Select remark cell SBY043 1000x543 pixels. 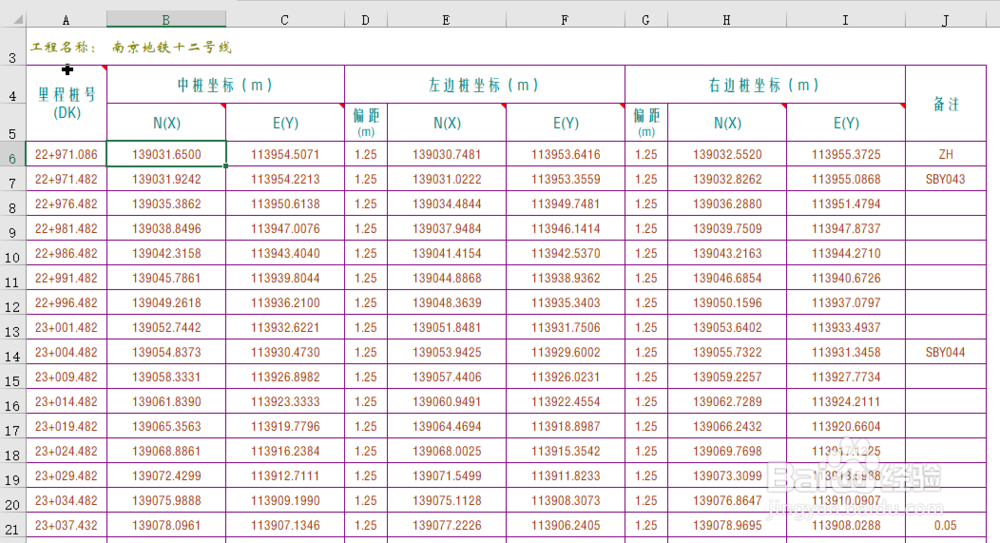coord(946,179)
